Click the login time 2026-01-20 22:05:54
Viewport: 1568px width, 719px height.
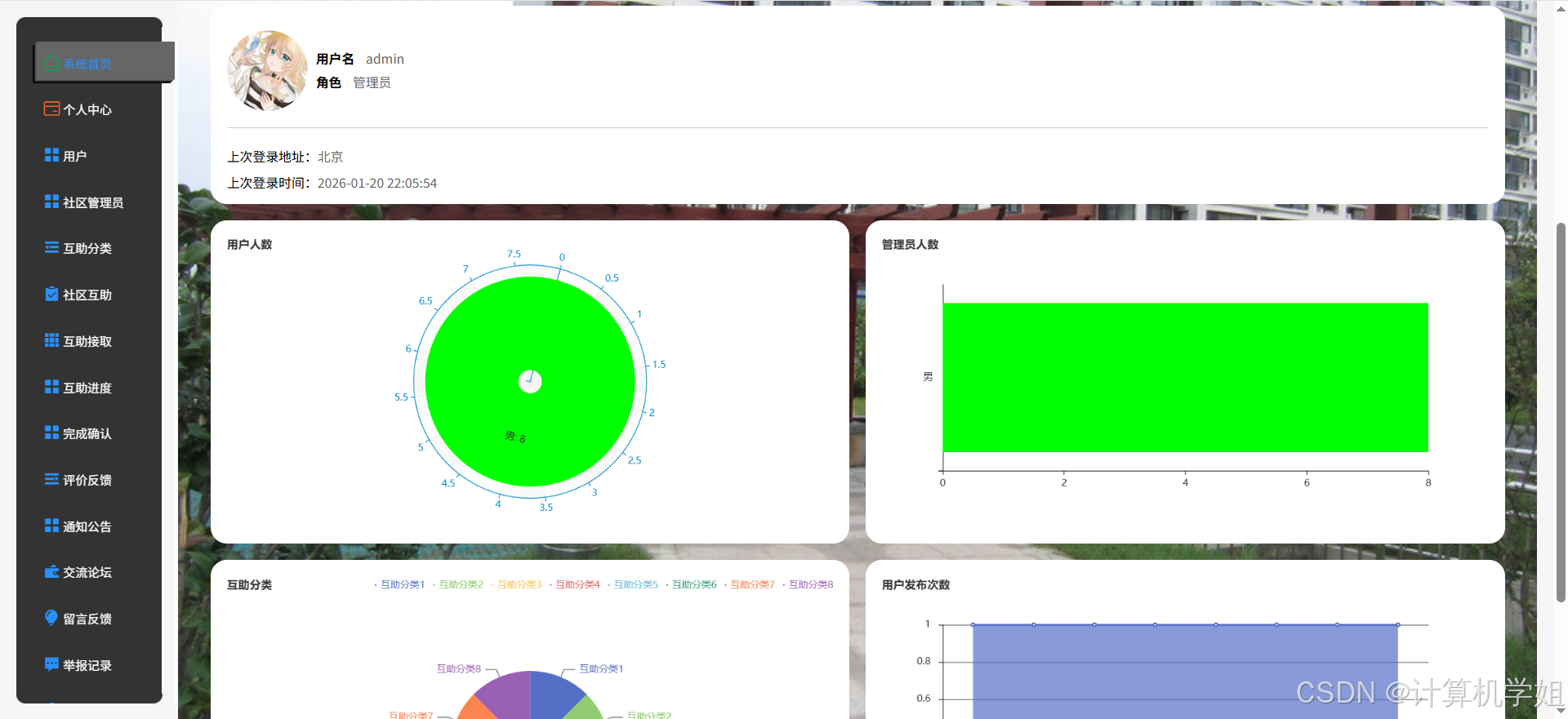point(376,183)
